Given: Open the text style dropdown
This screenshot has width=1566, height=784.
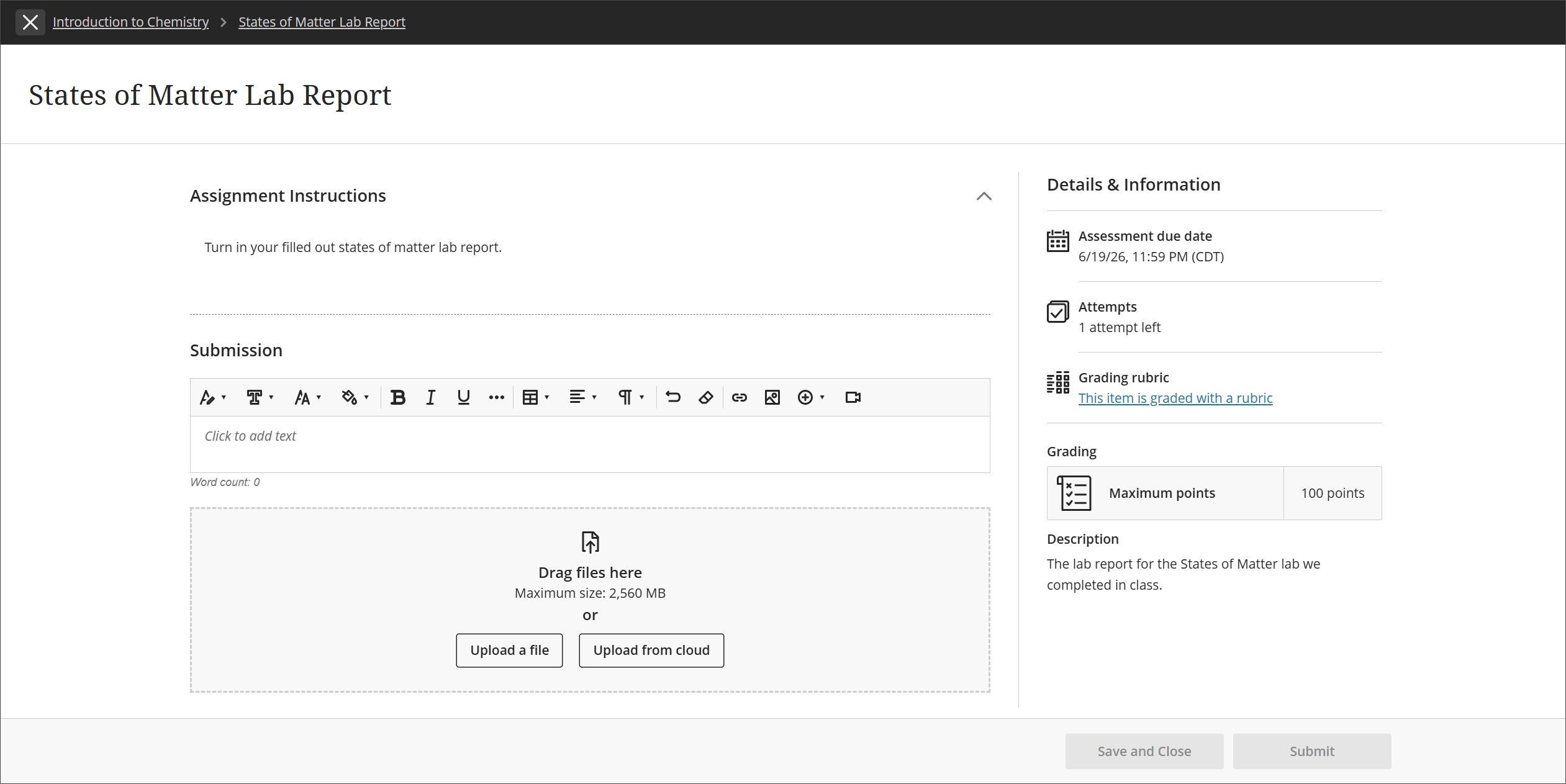Looking at the screenshot, I should [x=213, y=397].
